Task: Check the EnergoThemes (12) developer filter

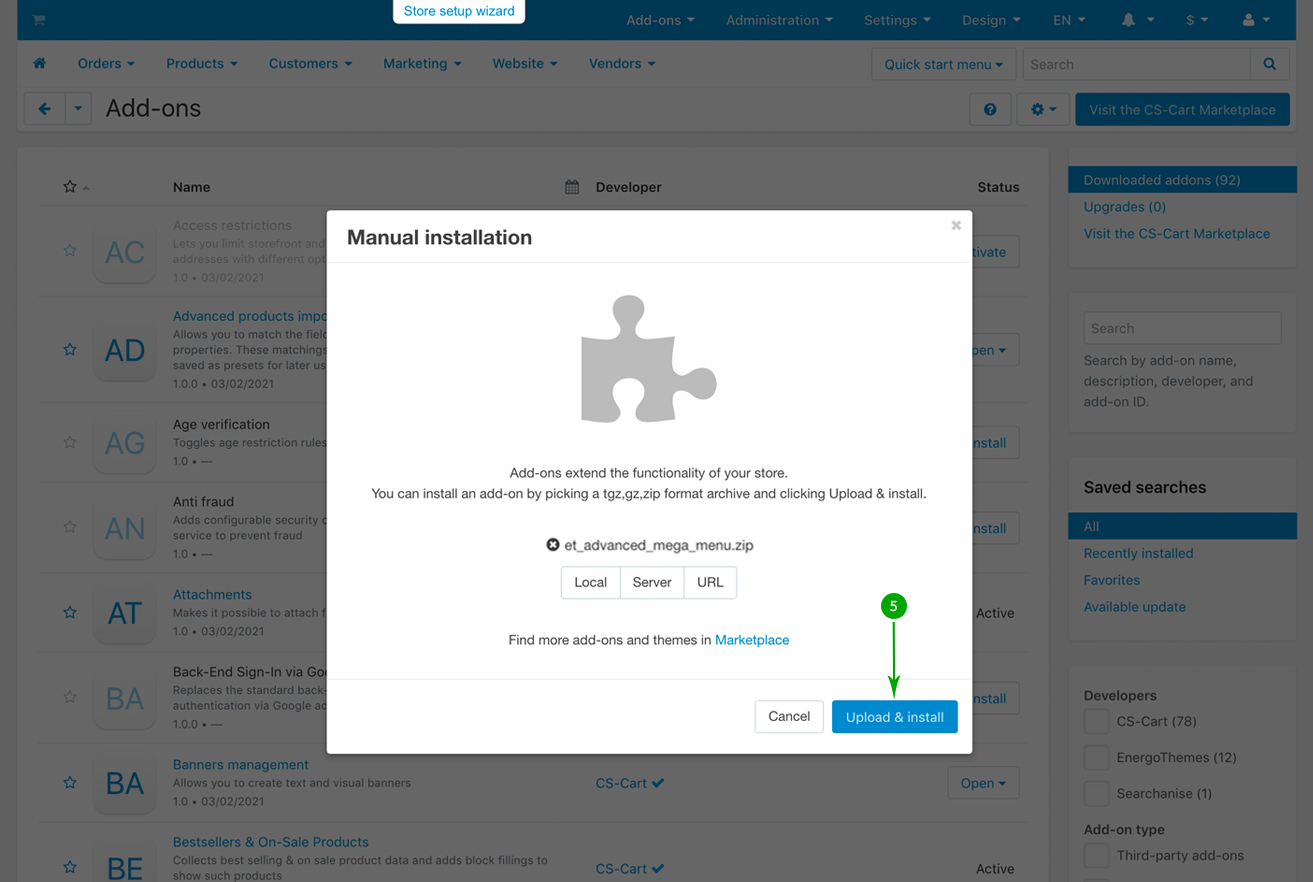Action: [1096, 758]
